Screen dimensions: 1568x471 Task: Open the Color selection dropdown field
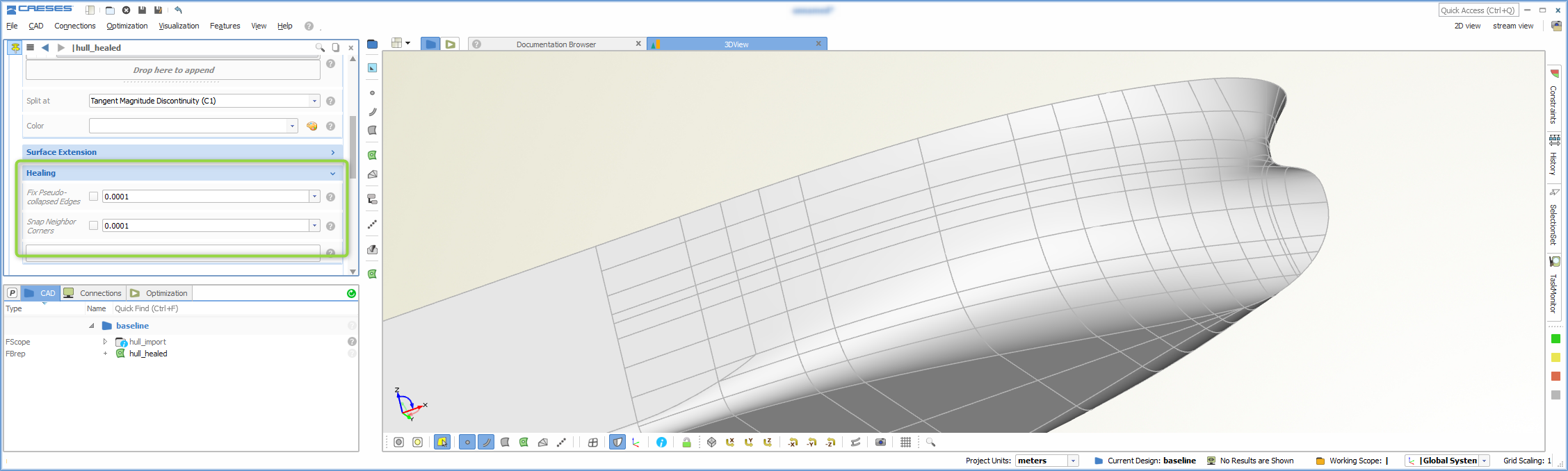[193, 126]
